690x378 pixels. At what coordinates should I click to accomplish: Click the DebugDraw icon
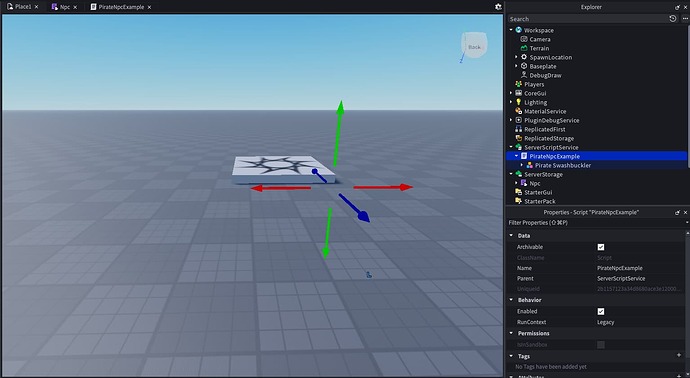click(x=524, y=75)
